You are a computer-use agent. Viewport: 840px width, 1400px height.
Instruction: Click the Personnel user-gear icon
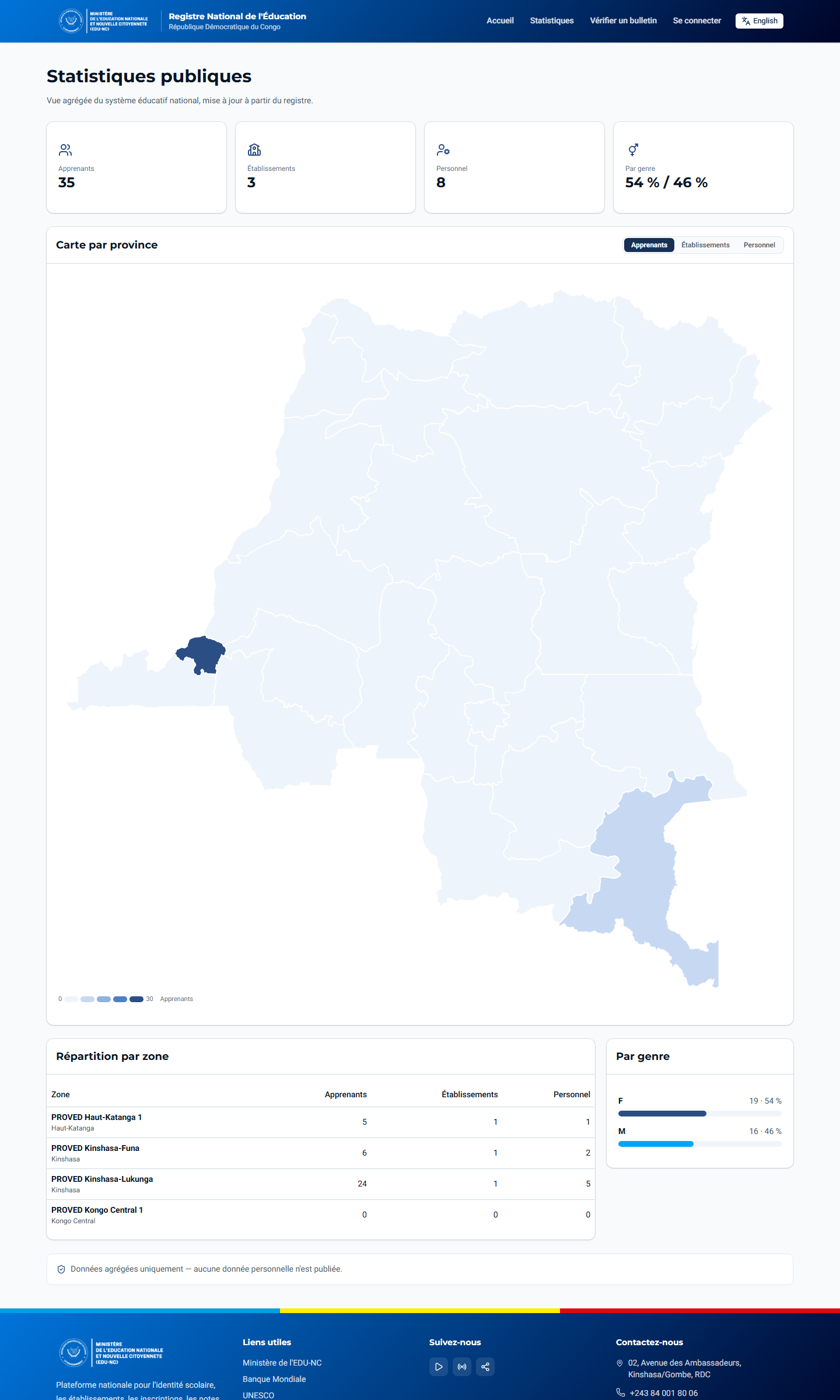click(x=443, y=150)
